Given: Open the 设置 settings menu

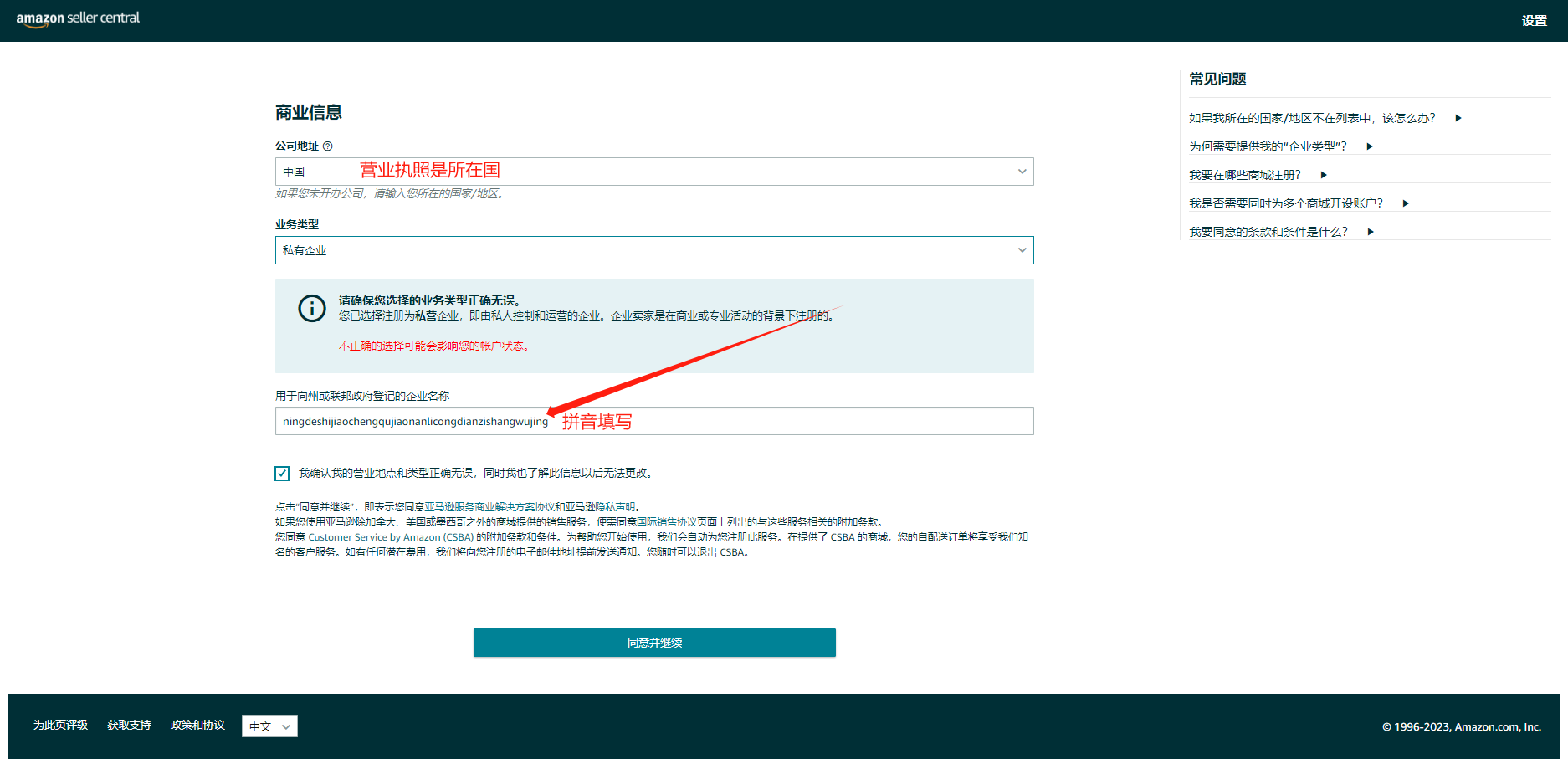Looking at the screenshot, I should (x=1534, y=21).
